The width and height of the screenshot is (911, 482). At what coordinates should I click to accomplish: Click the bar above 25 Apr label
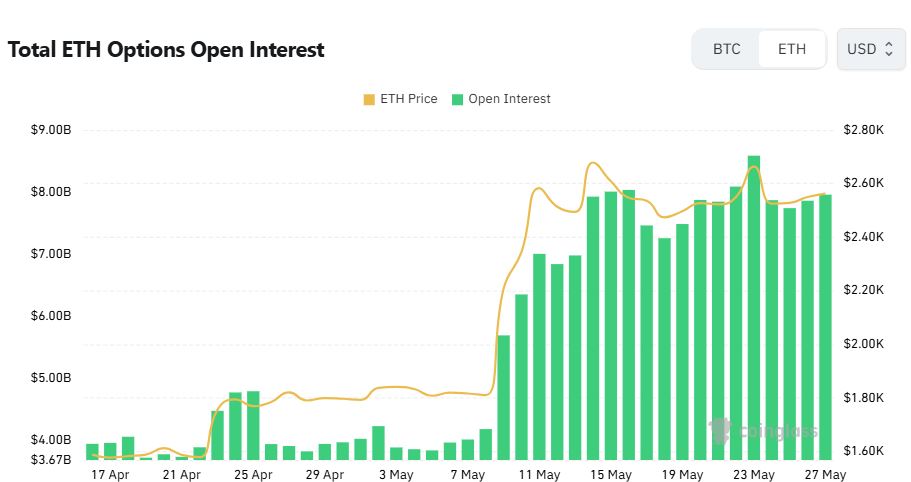click(253, 426)
